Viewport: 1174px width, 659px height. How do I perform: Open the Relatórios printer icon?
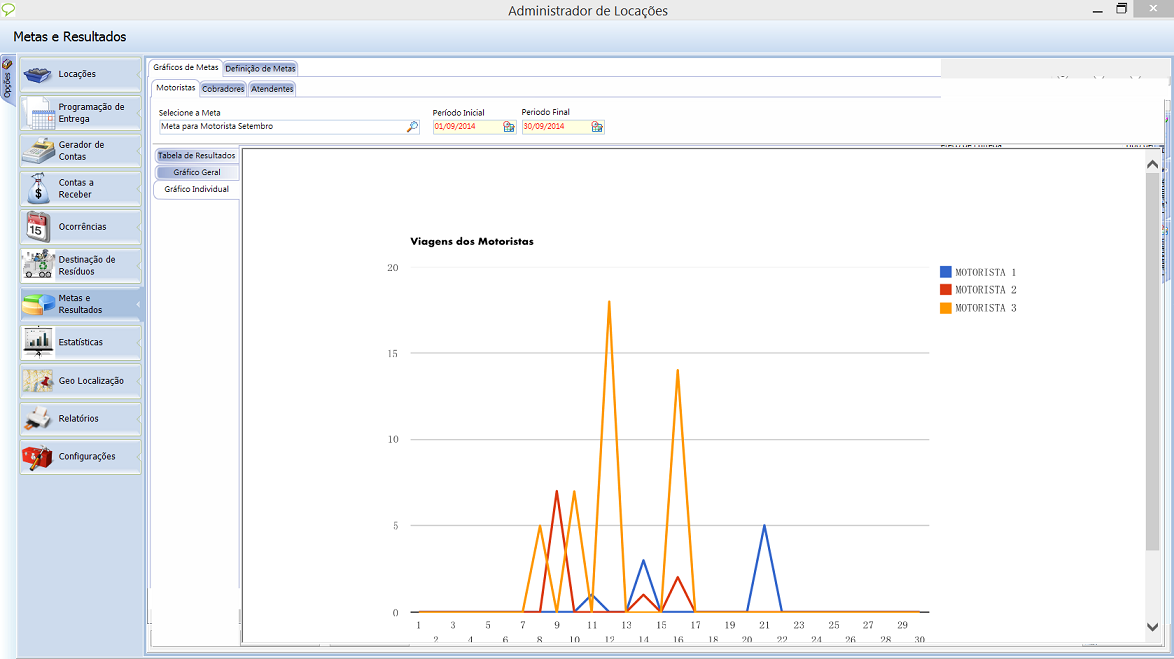tap(39, 418)
